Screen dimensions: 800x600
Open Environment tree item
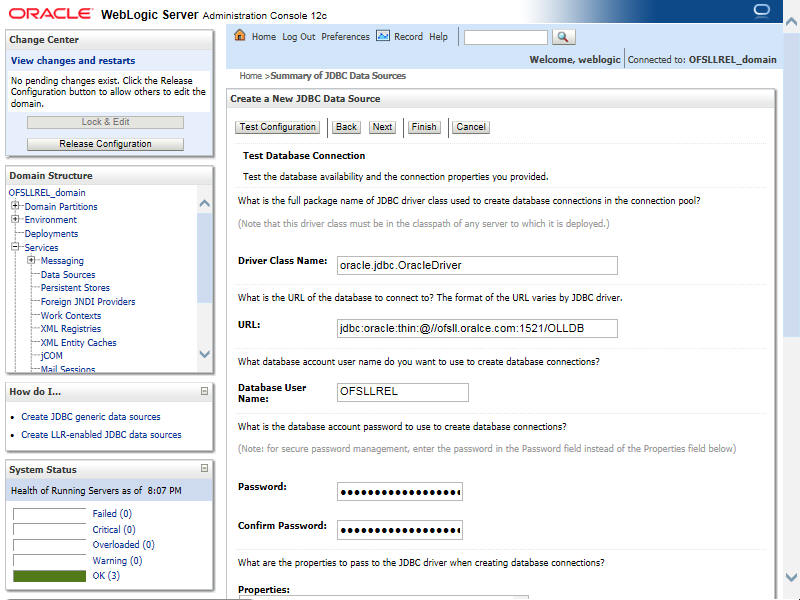[51, 220]
